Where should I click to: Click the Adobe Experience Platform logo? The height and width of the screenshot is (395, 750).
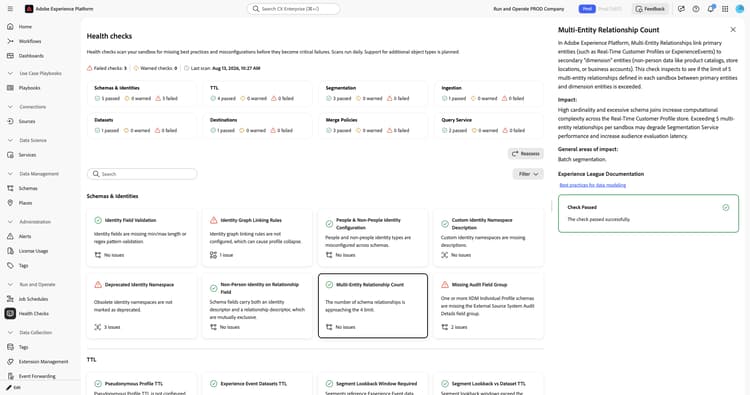29,9
